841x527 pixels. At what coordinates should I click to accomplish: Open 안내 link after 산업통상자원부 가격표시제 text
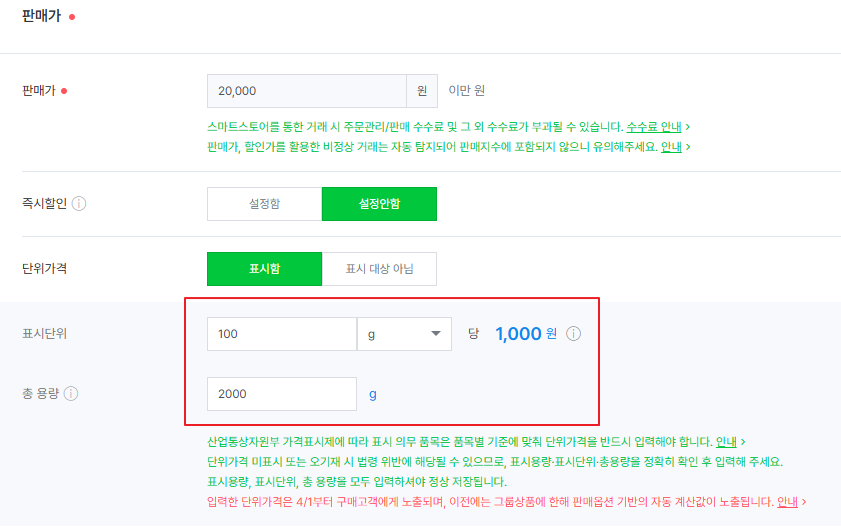[x=726, y=441]
